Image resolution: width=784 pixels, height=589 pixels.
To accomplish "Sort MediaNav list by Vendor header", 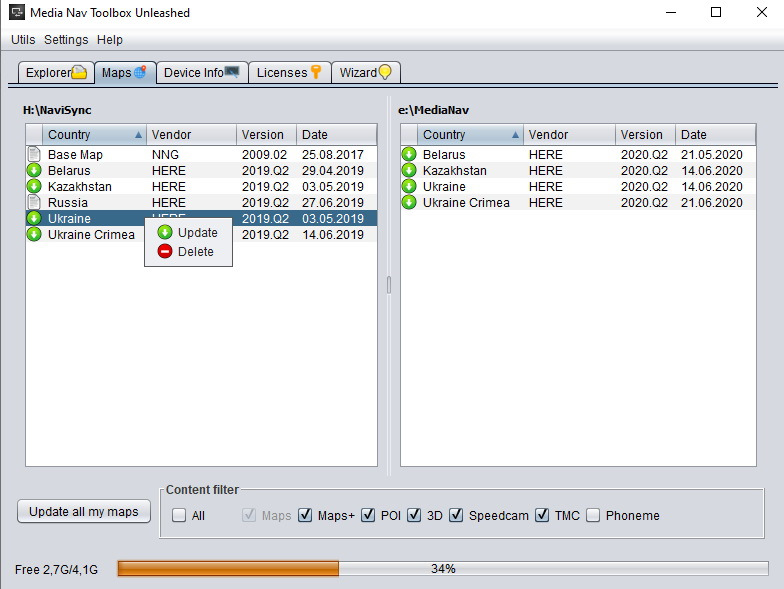I will click(x=570, y=134).
